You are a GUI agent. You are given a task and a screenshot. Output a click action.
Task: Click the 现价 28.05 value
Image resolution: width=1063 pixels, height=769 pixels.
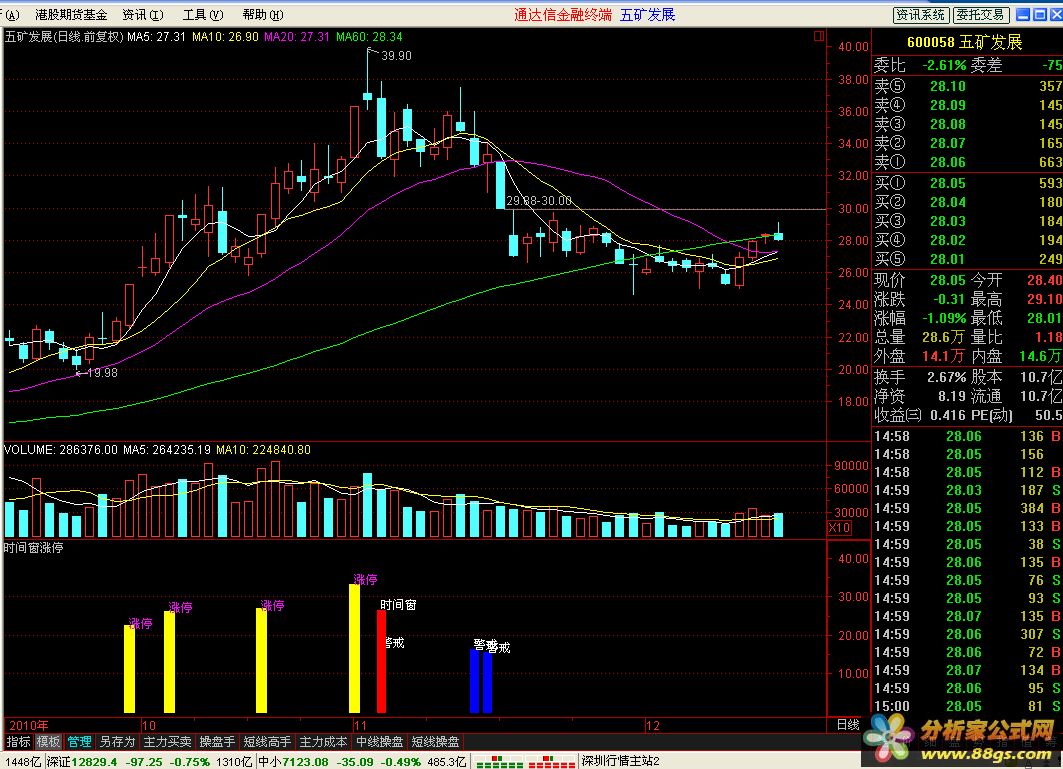[947, 280]
